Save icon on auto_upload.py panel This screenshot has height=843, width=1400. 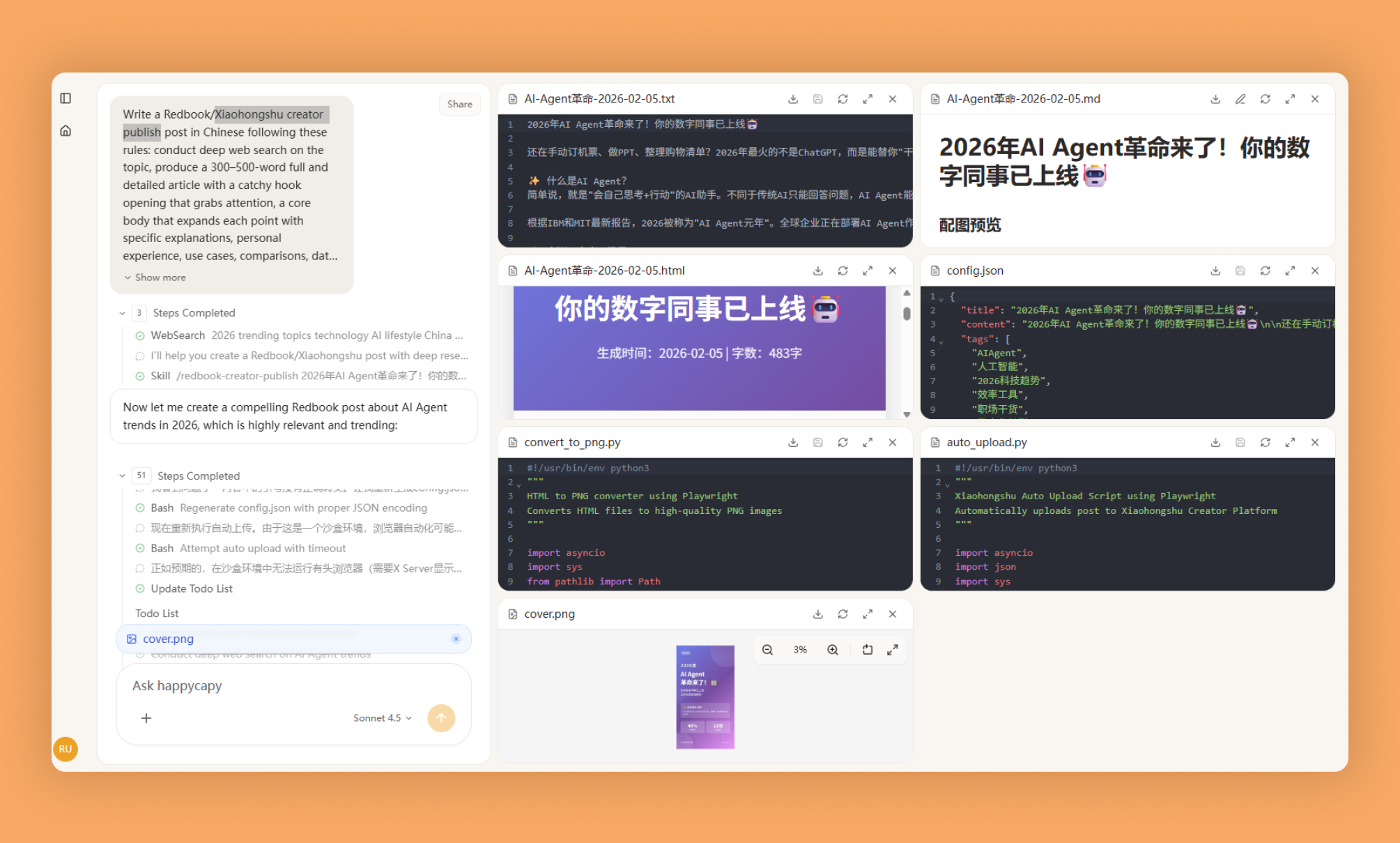pos(1240,442)
